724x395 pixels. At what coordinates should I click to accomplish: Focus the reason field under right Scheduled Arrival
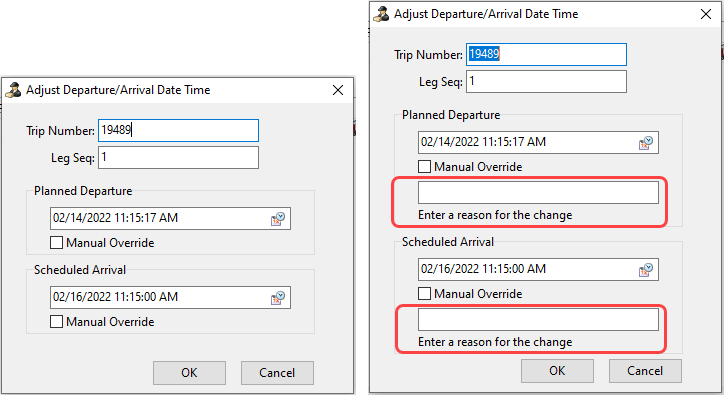coord(538,320)
